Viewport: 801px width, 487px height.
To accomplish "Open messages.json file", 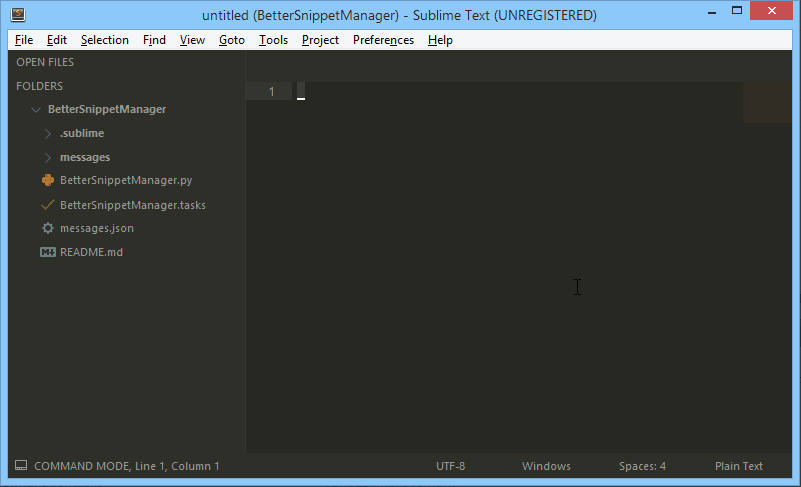I will coord(97,228).
